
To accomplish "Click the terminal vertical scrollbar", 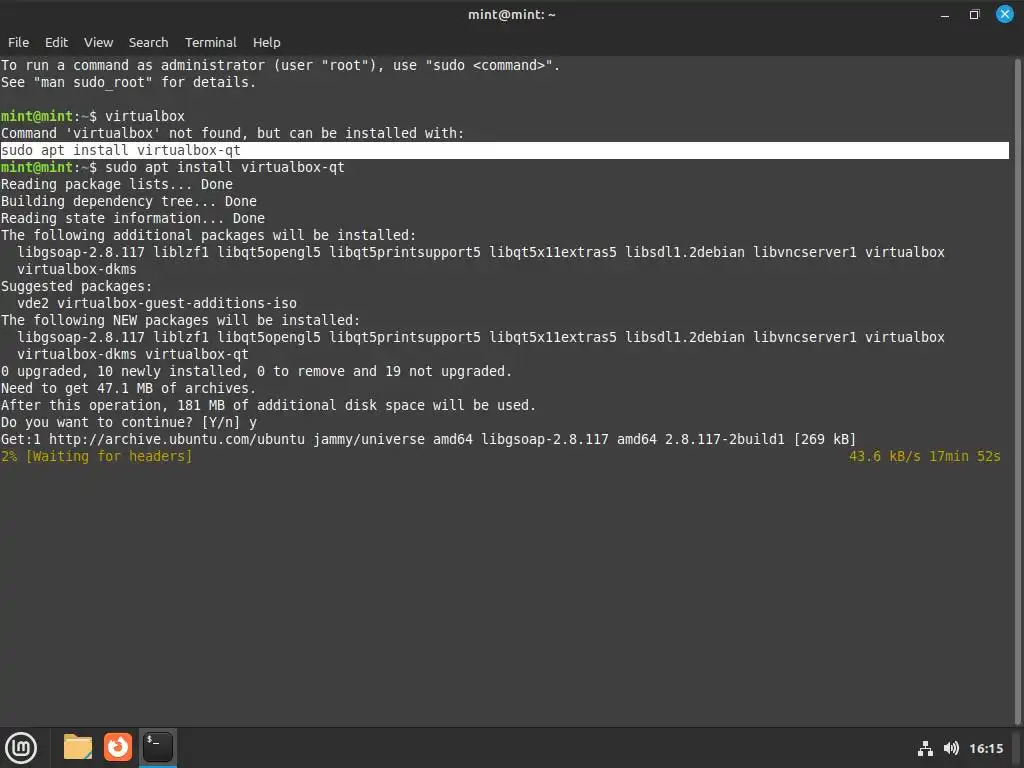I will point(1017,391).
